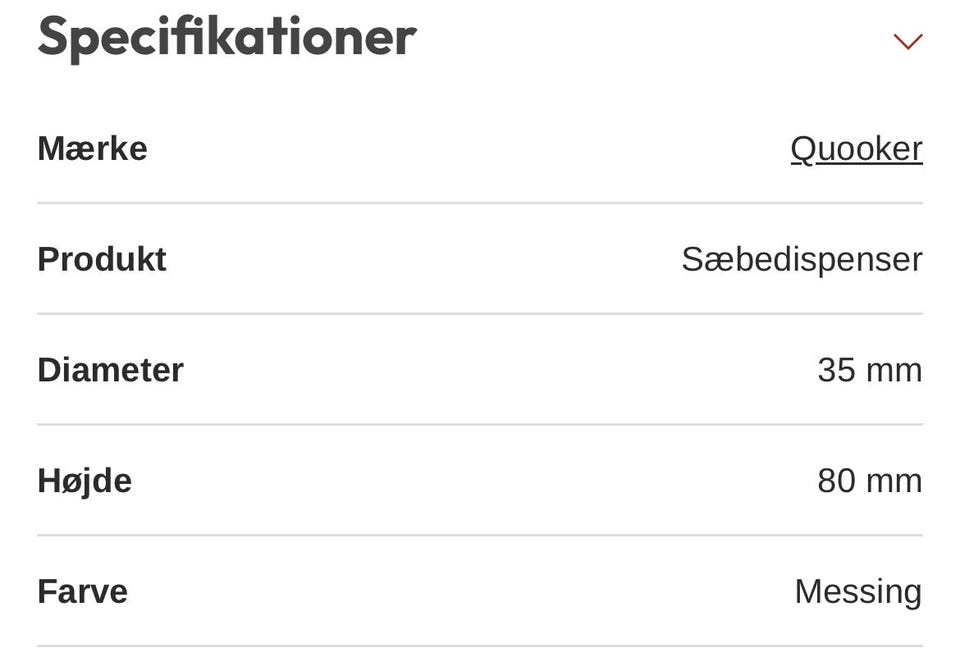Select the Produkt specification label
960x657 pixels.
pyautogui.click(x=101, y=259)
